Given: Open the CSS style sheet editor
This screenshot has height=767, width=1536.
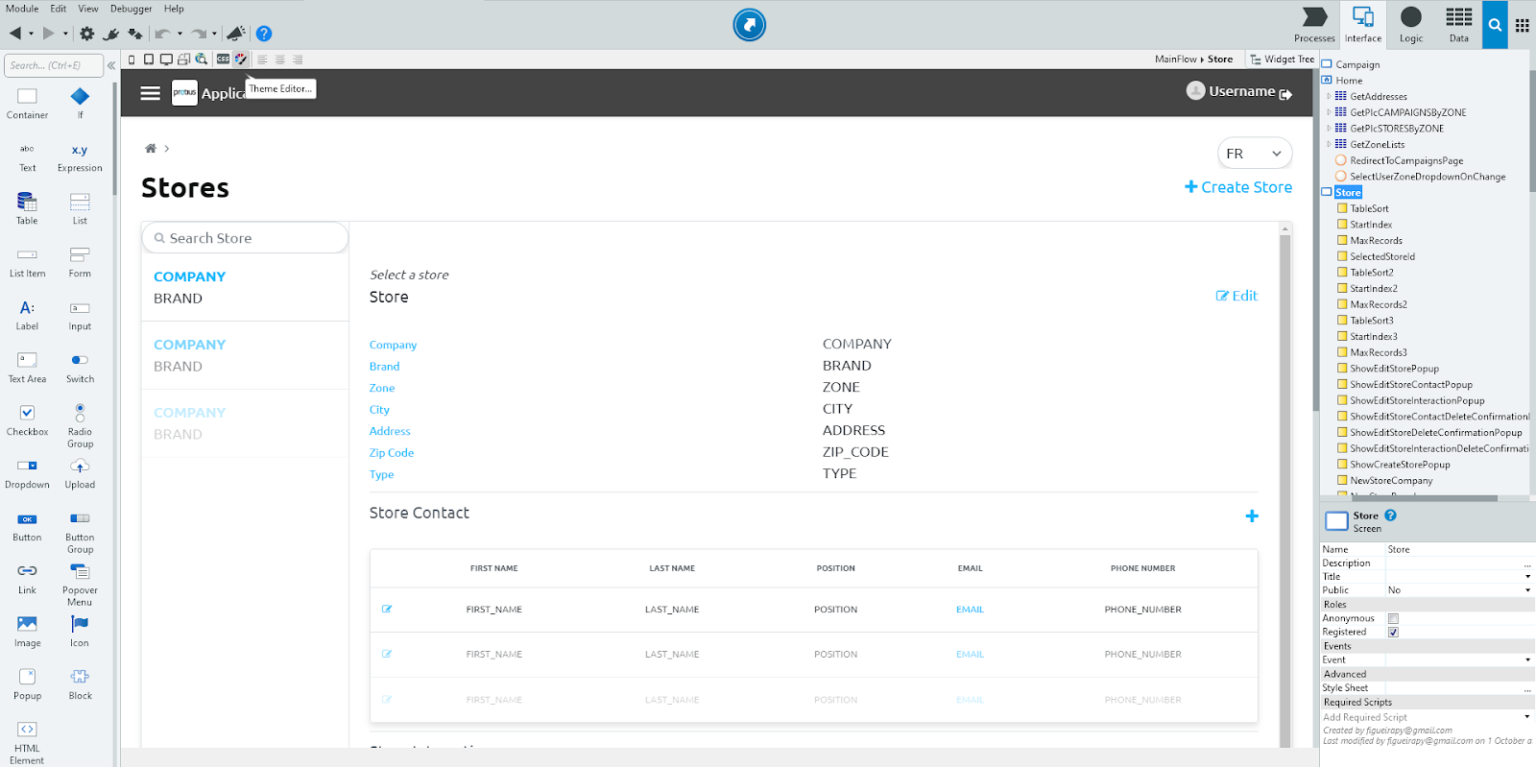Looking at the screenshot, I should pos(224,59).
